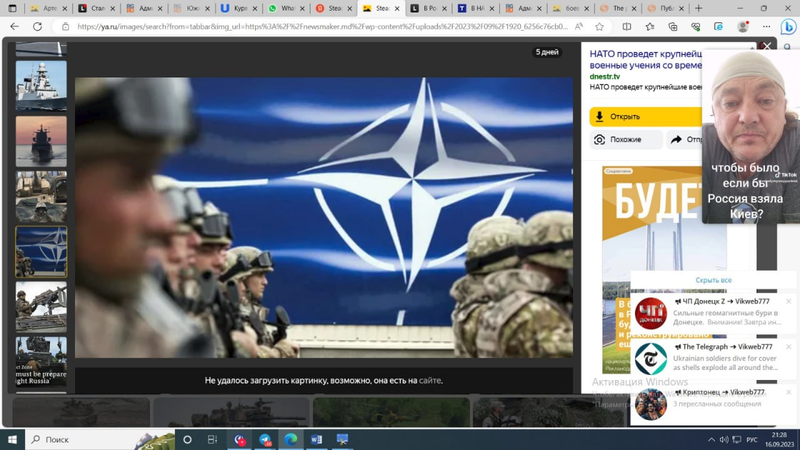Viewport: 800px width, 450px height.
Task: Select the warship thumbnail at sunset
Action: pyautogui.click(x=41, y=141)
